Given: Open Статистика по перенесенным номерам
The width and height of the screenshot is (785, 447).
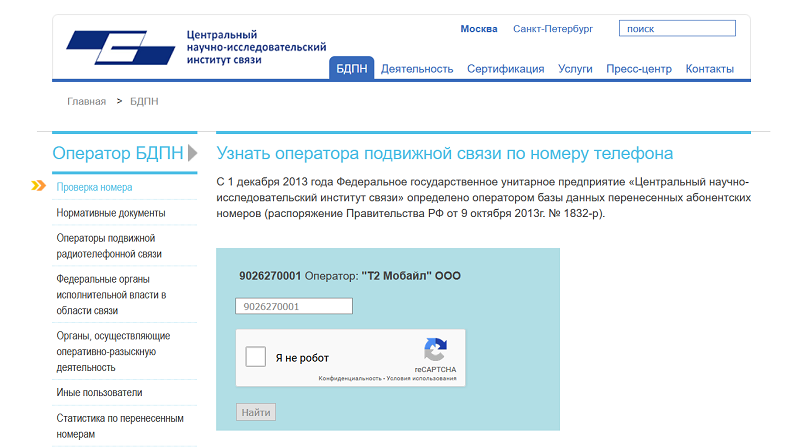Looking at the screenshot, I should (120, 426).
